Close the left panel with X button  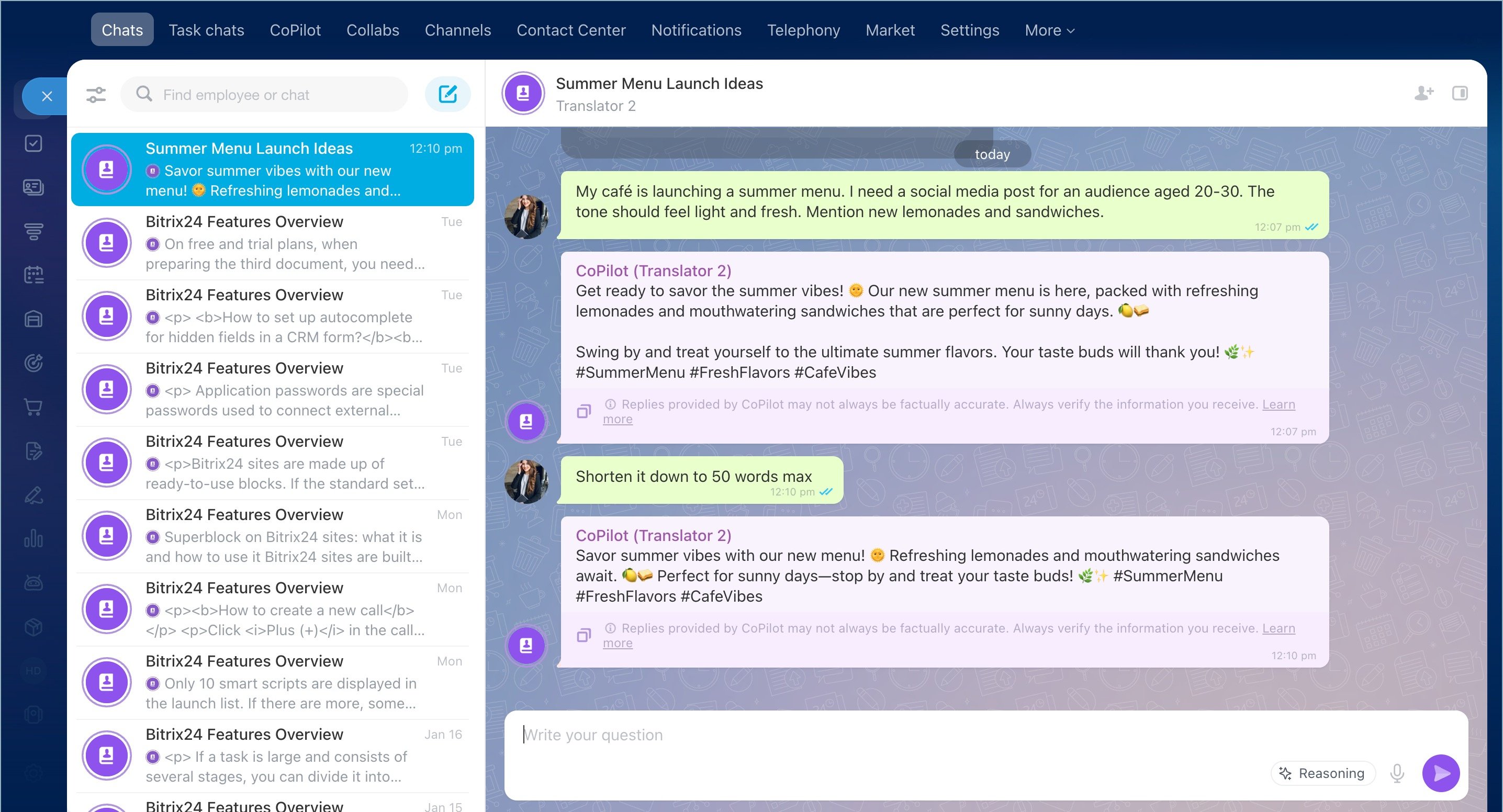click(47, 96)
